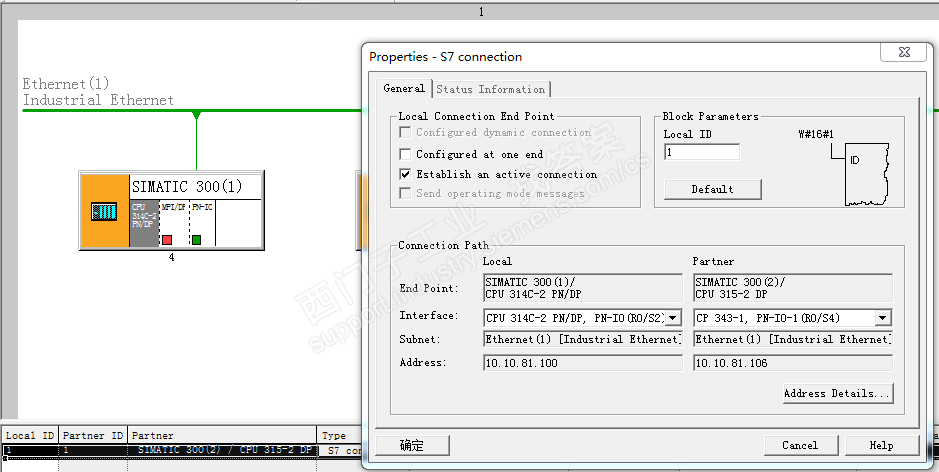939x472 pixels.
Task: Uncheck Establish an active connection
Action: pos(405,174)
